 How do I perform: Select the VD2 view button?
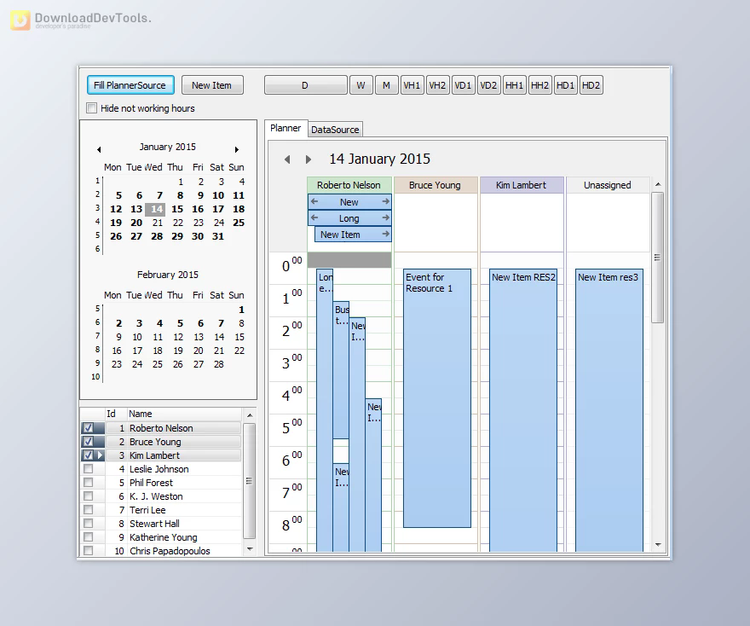click(489, 86)
